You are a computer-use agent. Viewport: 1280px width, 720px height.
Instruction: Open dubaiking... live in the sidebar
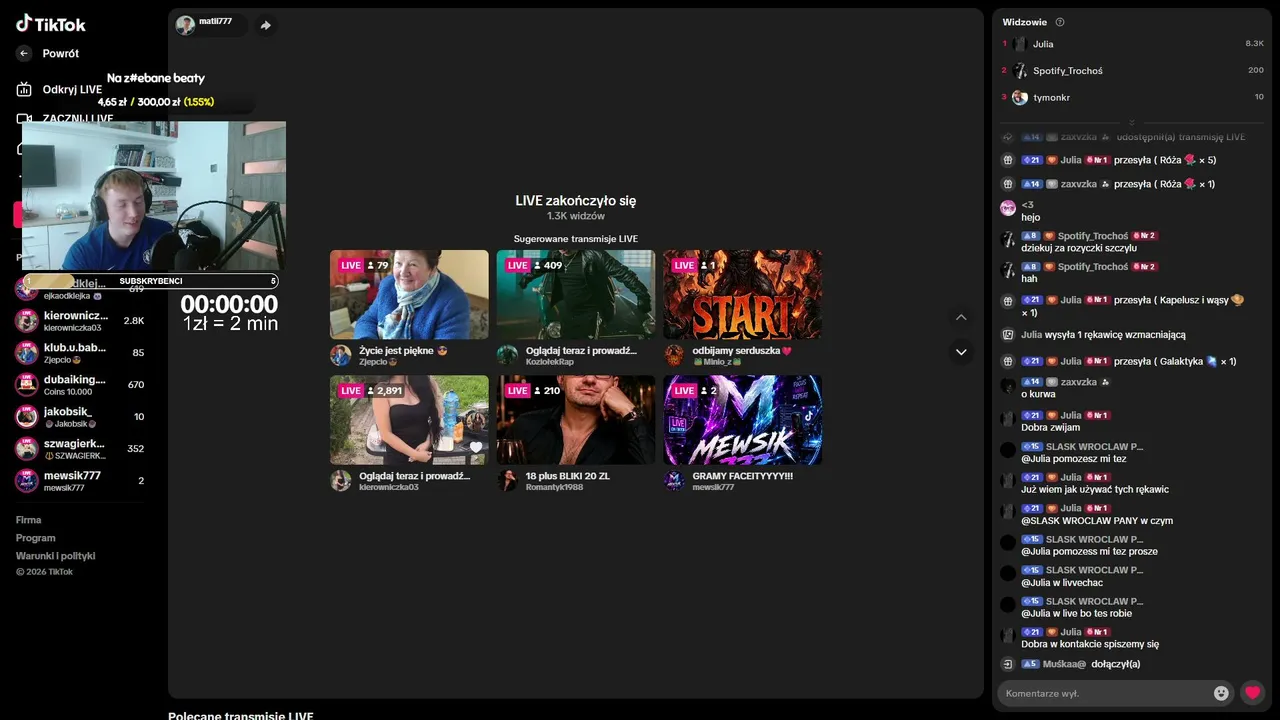click(x=82, y=384)
